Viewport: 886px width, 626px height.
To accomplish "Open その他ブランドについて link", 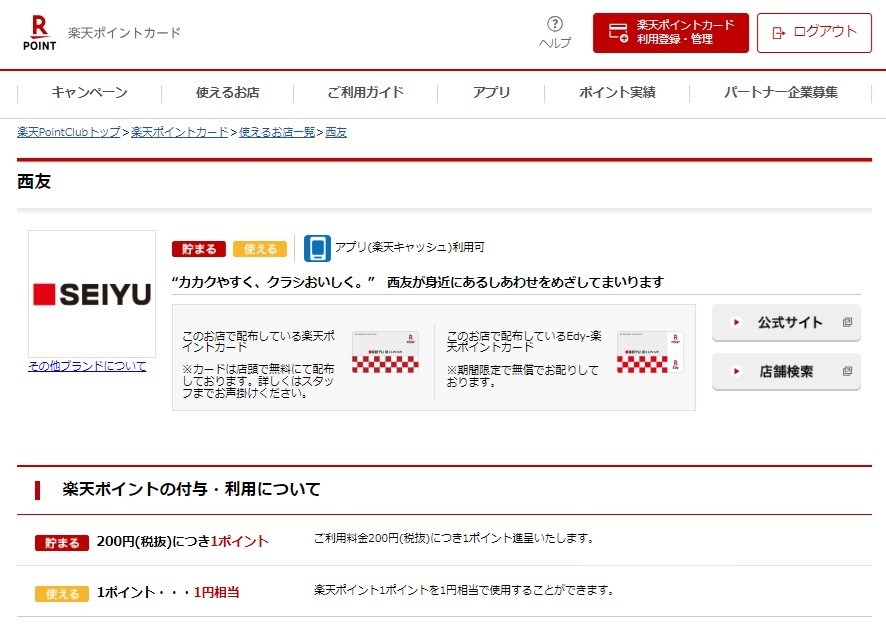I will click(87, 366).
